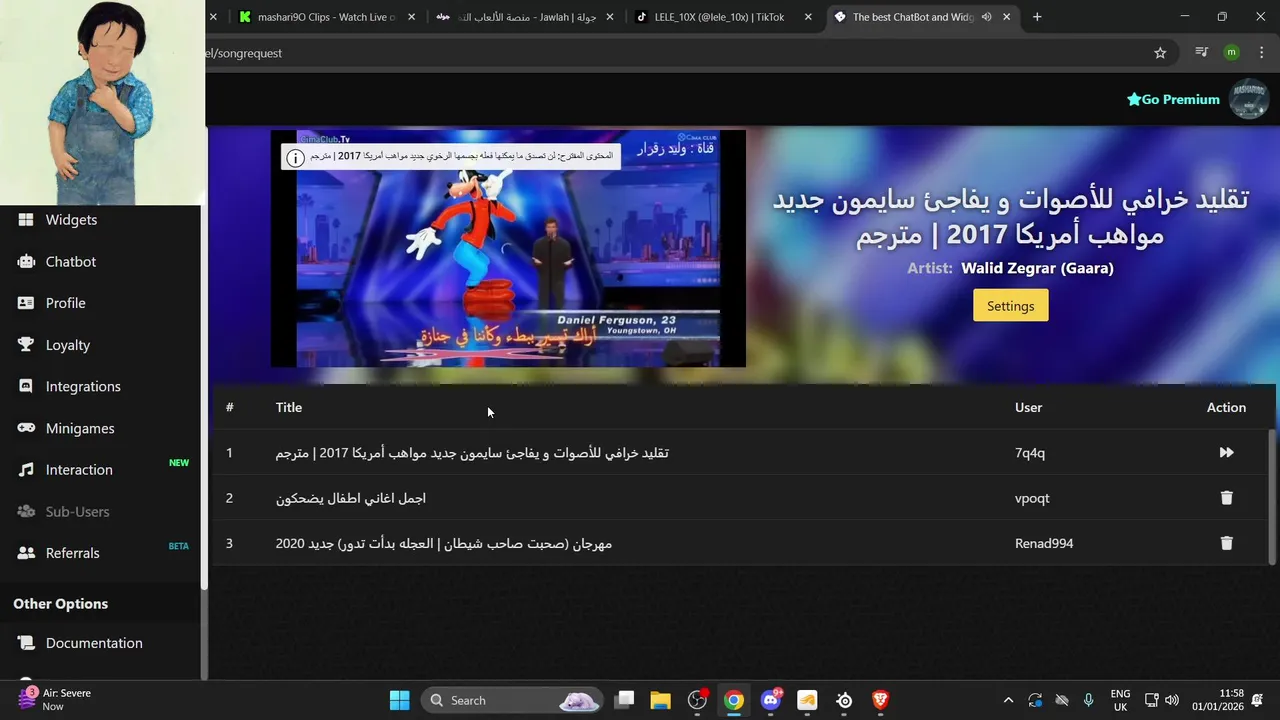Viewport: 1280px width, 720px height.
Task: Close the Jawlah tab
Action: coord(610,17)
